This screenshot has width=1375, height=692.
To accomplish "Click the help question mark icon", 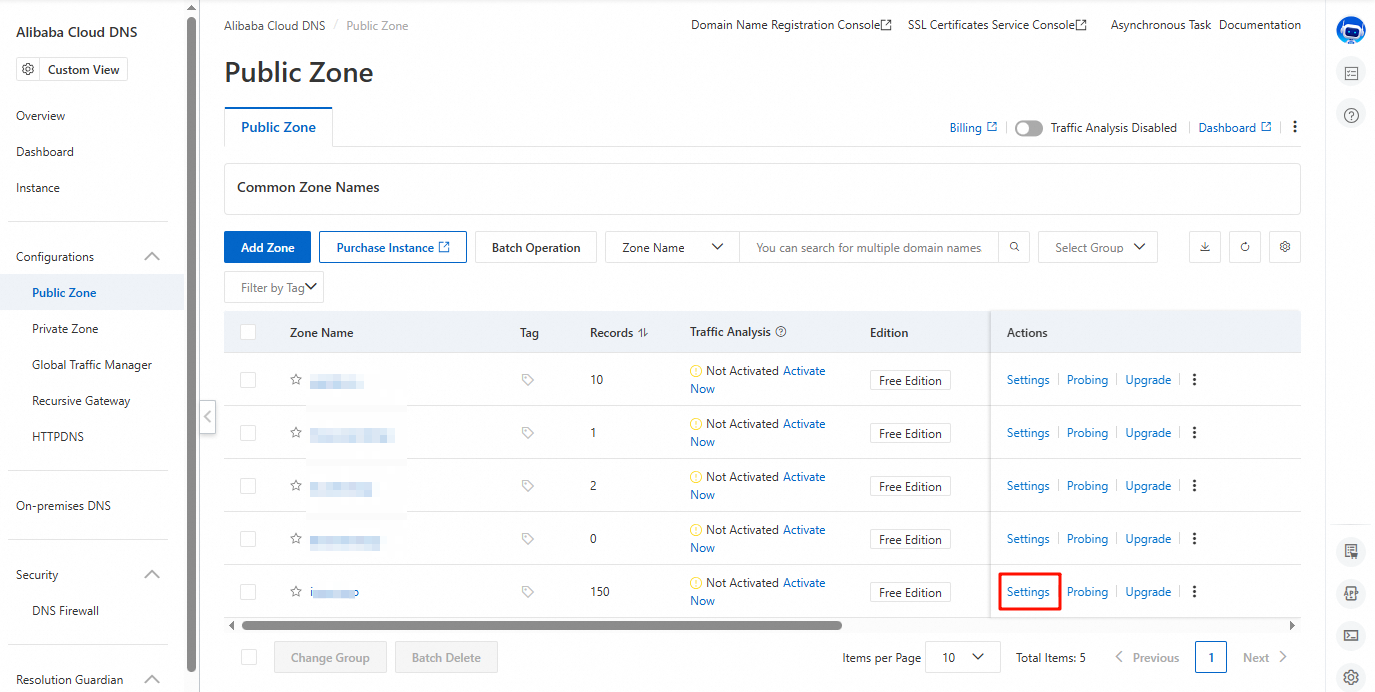I will (x=1351, y=115).
